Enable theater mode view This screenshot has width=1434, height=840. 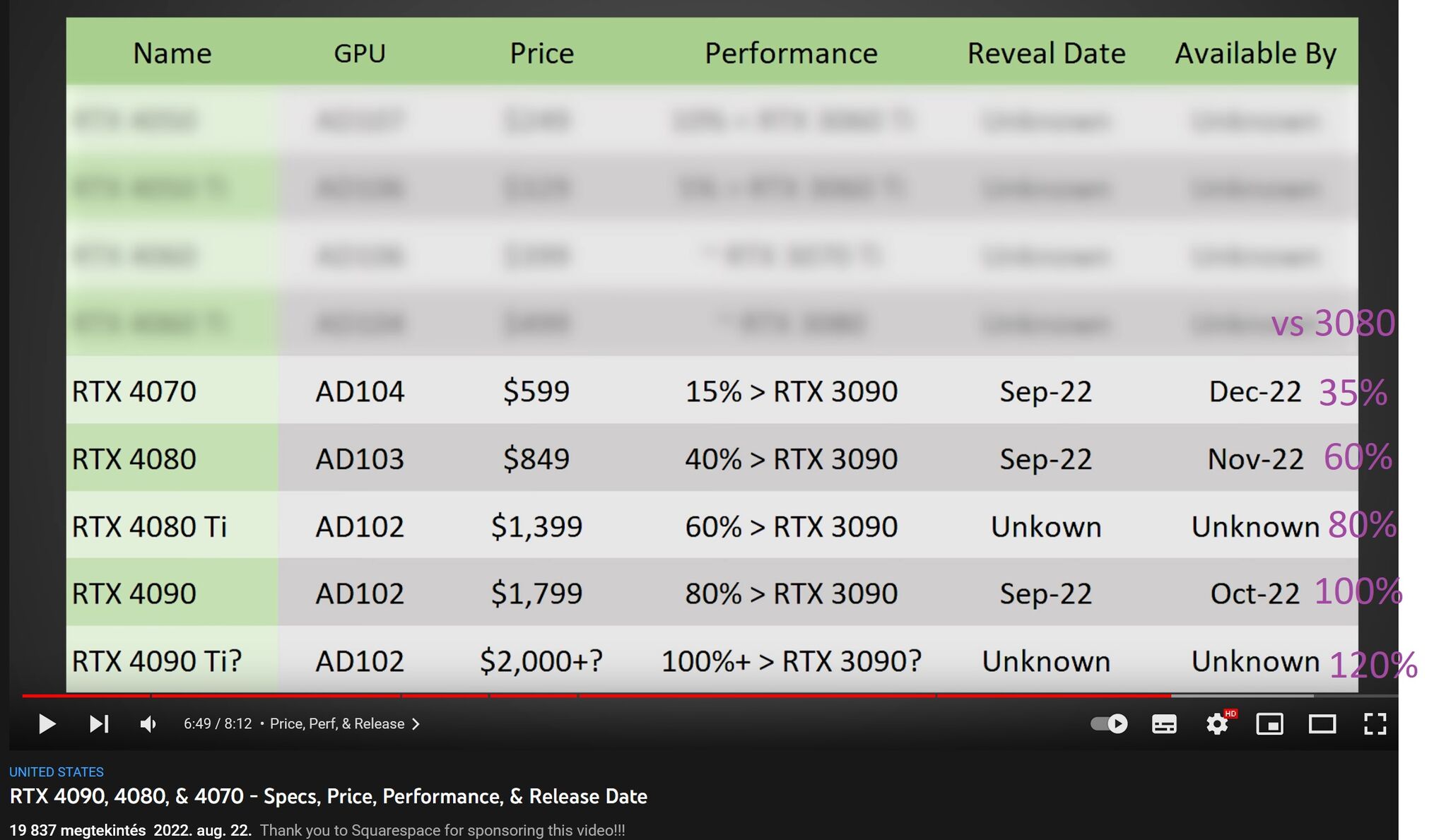click(x=1322, y=723)
